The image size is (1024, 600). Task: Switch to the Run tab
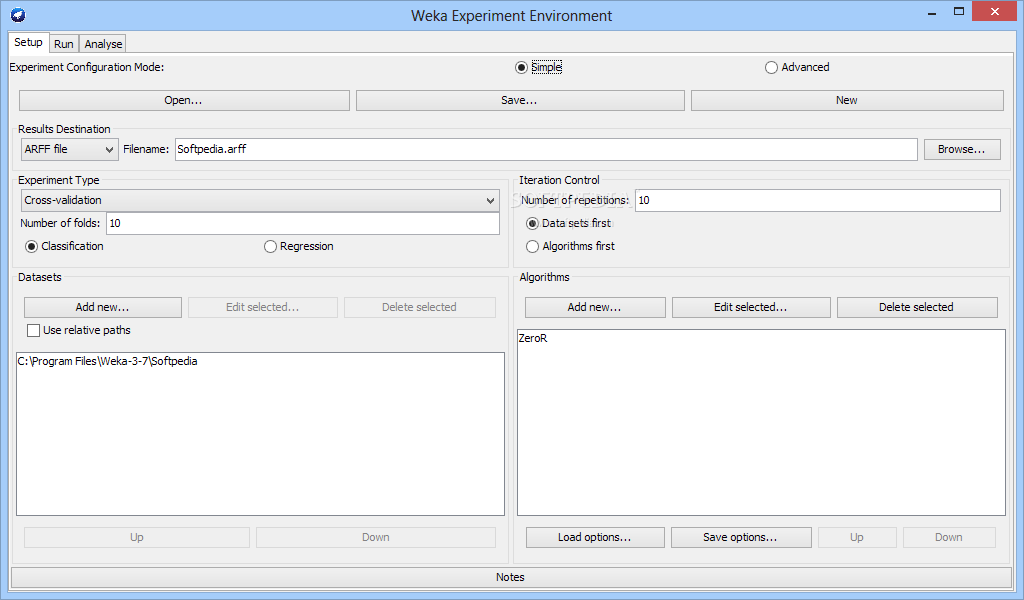(63, 44)
